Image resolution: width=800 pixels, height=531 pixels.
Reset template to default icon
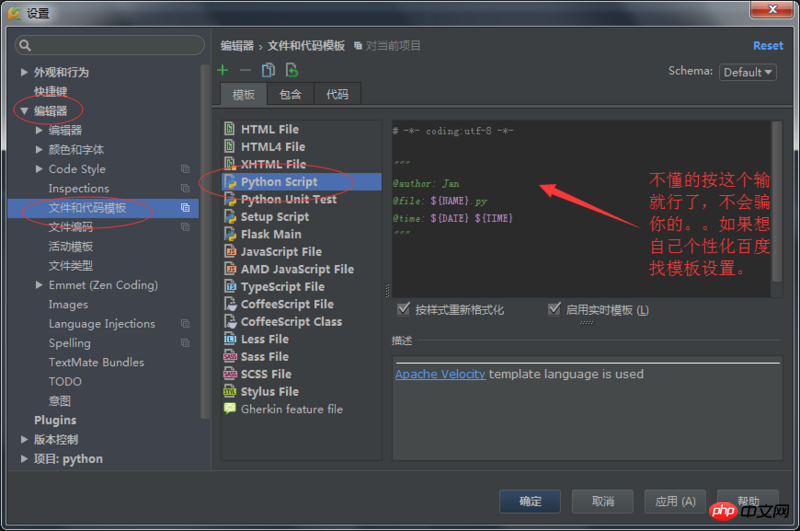coord(292,70)
